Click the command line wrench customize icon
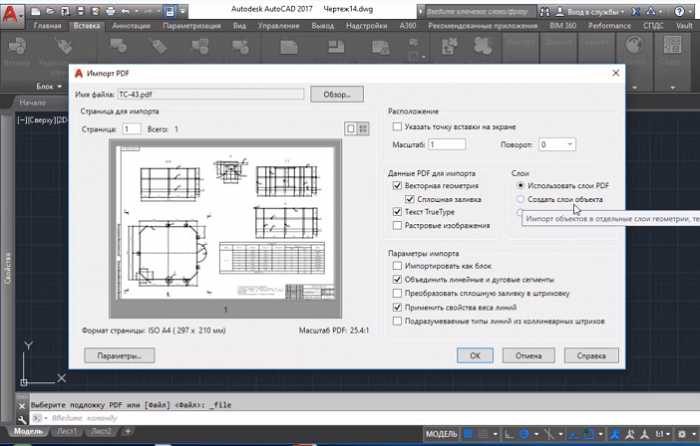 [x=22, y=419]
